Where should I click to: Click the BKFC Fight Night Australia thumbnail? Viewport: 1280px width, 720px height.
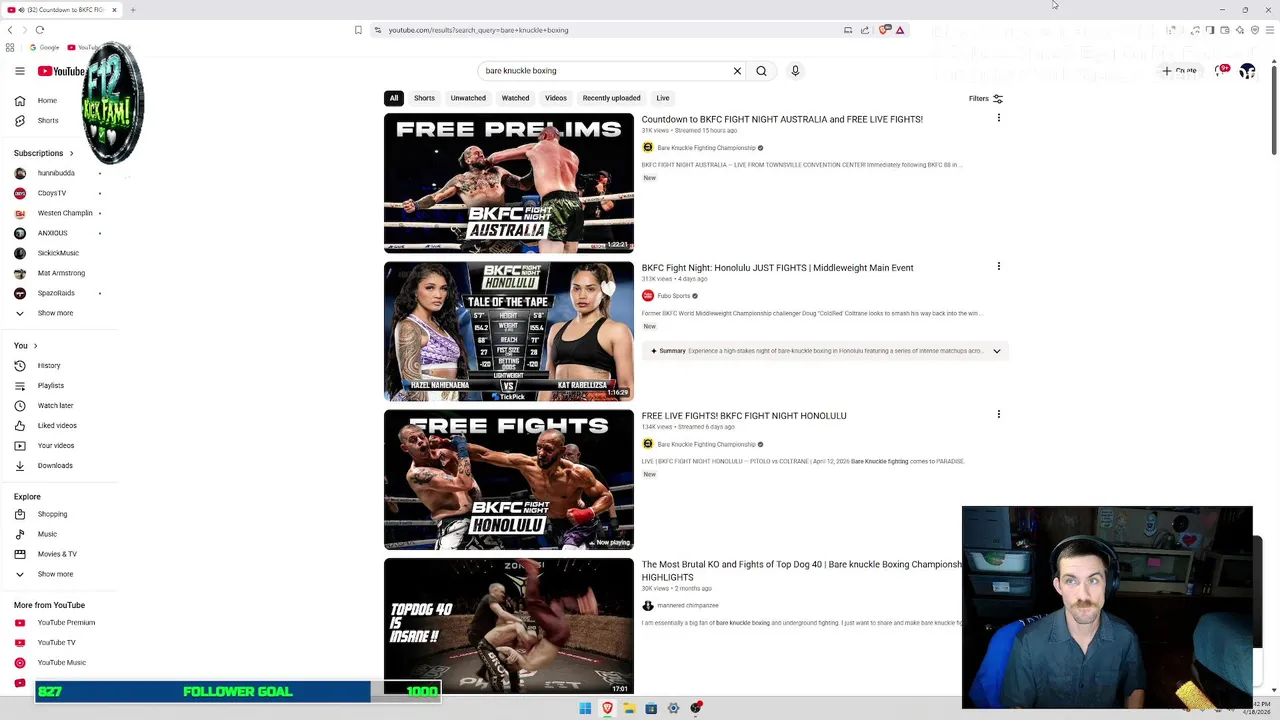(x=509, y=183)
